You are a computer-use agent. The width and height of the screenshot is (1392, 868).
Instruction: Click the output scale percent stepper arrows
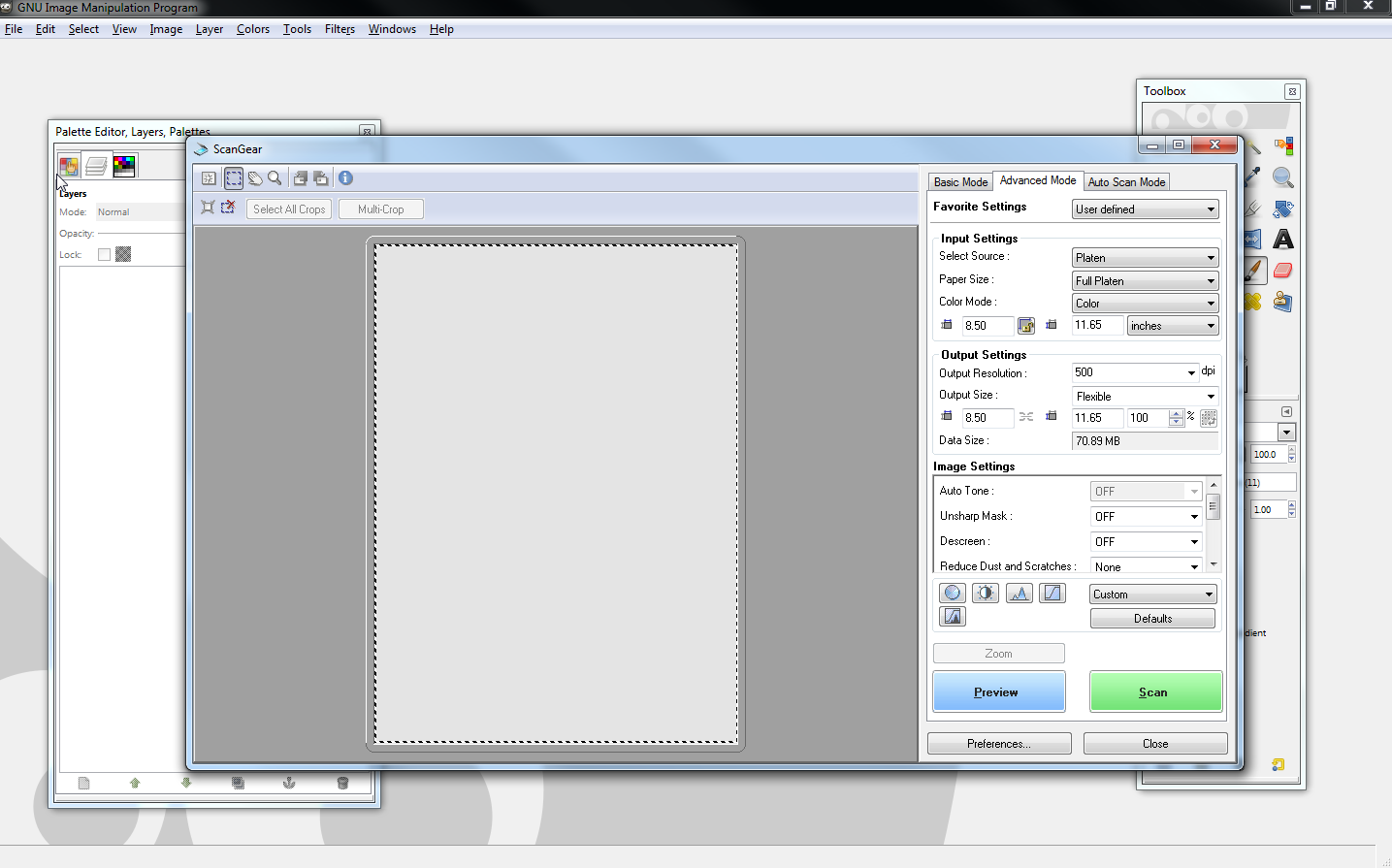1177,418
